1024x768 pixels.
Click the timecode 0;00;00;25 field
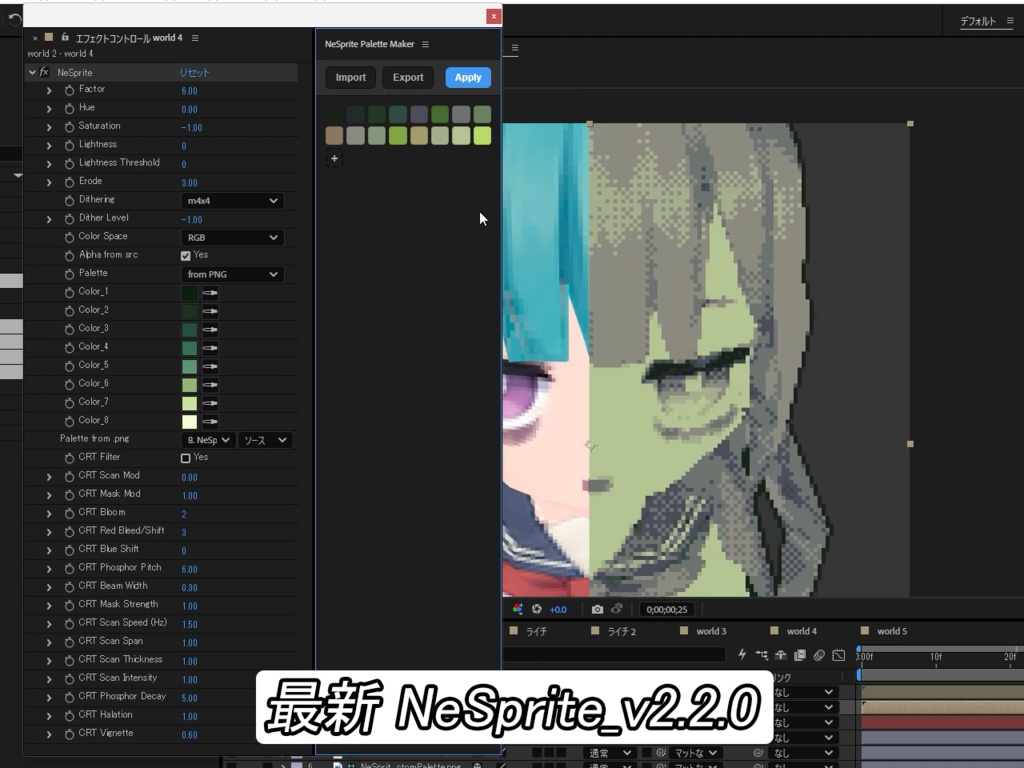(667, 609)
